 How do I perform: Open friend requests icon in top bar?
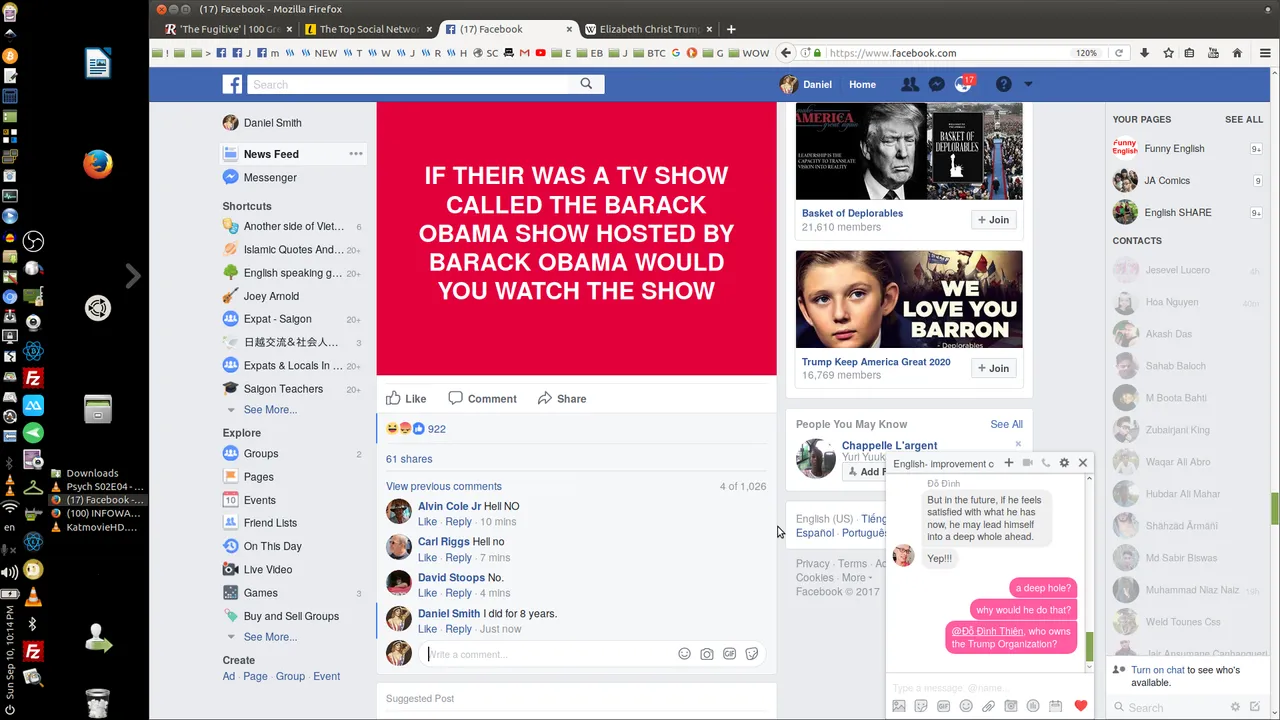pyautogui.click(x=910, y=85)
